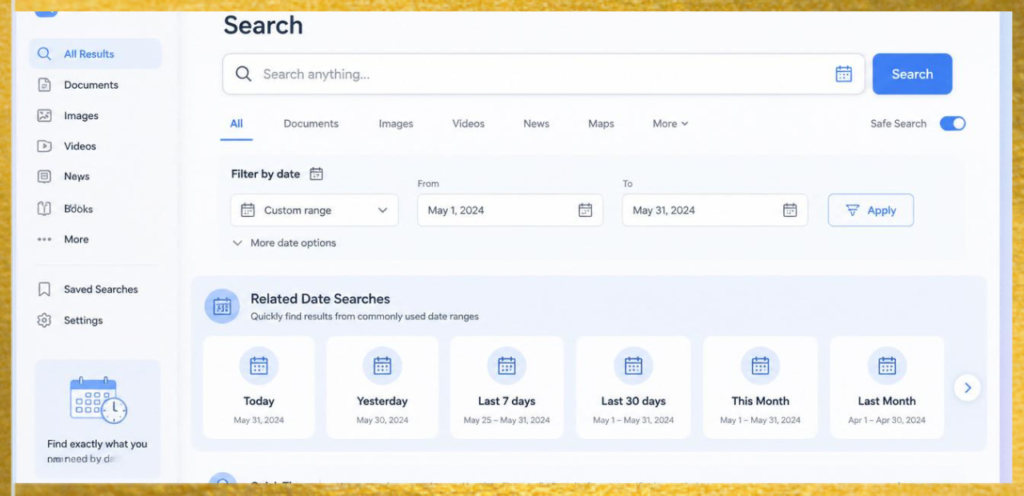Screen dimensions: 1024x496
Task: Click the calendar icon in the From field
Action: coord(585,210)
